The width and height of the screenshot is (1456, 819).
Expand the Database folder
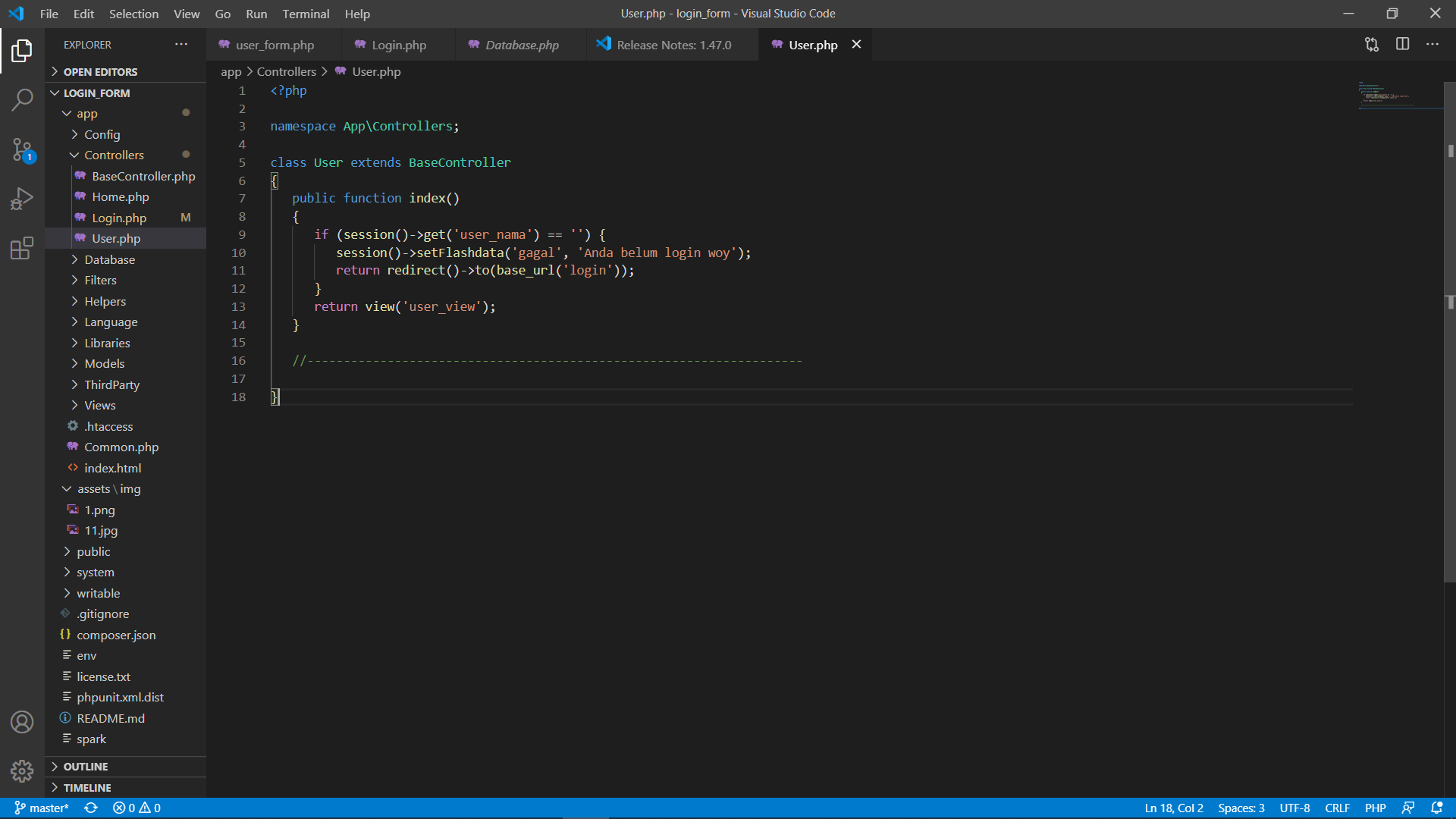tap(125, 259)
